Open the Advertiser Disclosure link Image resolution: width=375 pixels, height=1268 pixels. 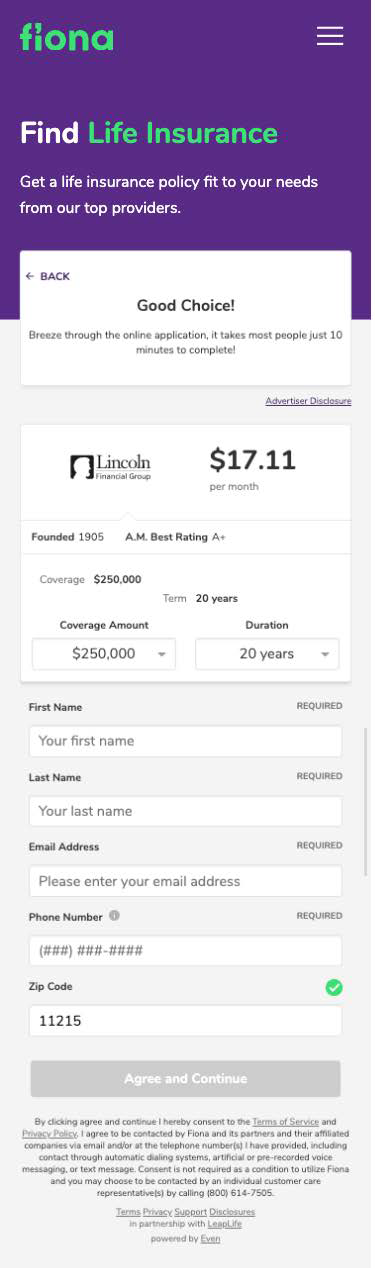pyautogui.click(x=308, y=401)
